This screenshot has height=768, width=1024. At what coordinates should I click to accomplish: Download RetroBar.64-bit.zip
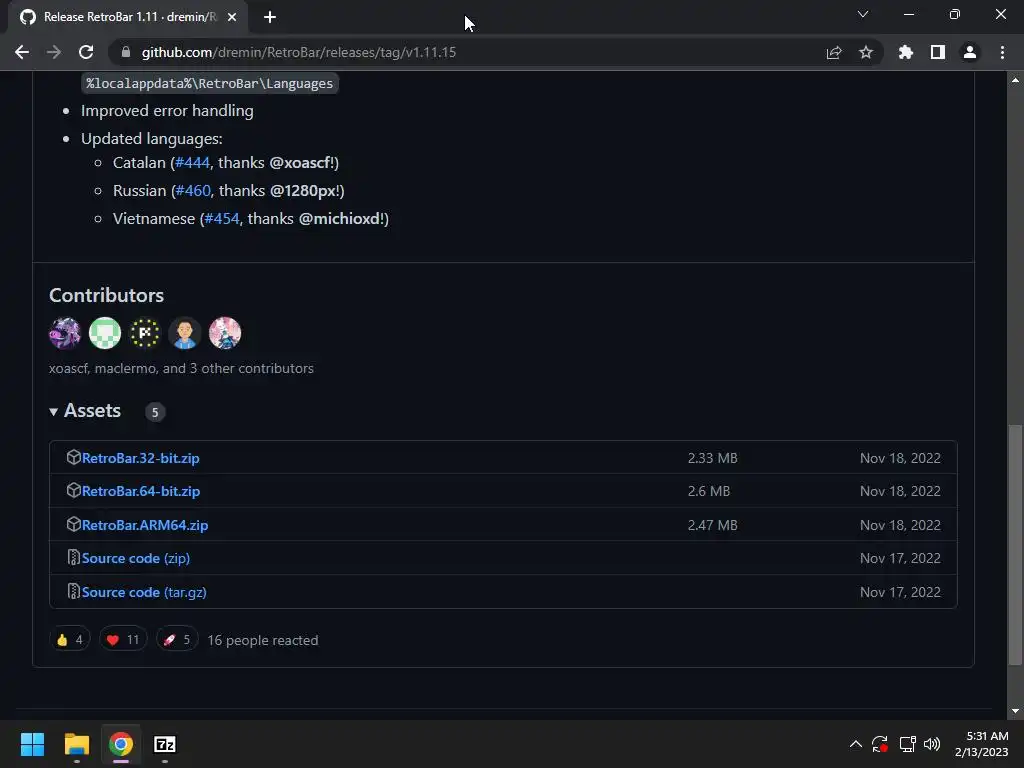pyautogui.click(x=141, y=491)
